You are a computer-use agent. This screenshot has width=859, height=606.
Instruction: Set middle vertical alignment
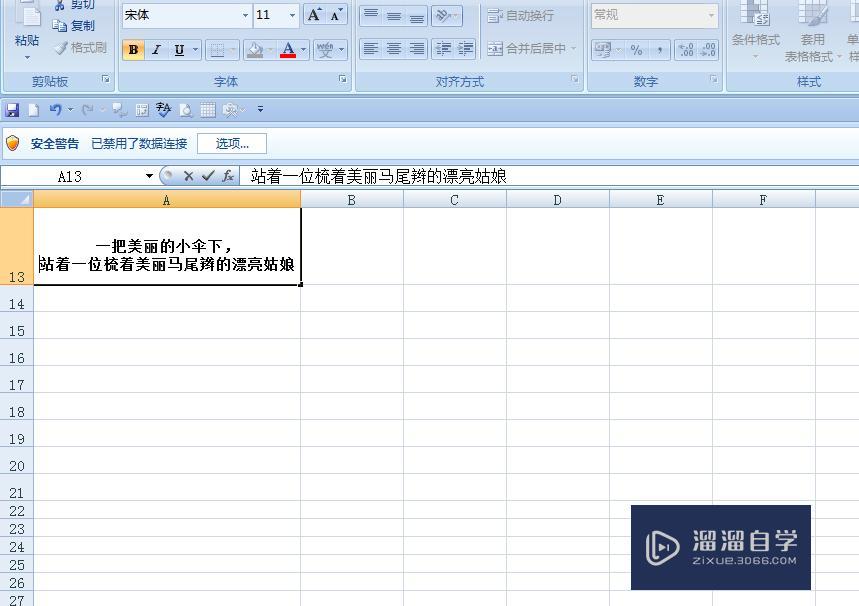[x=394, y=15]
